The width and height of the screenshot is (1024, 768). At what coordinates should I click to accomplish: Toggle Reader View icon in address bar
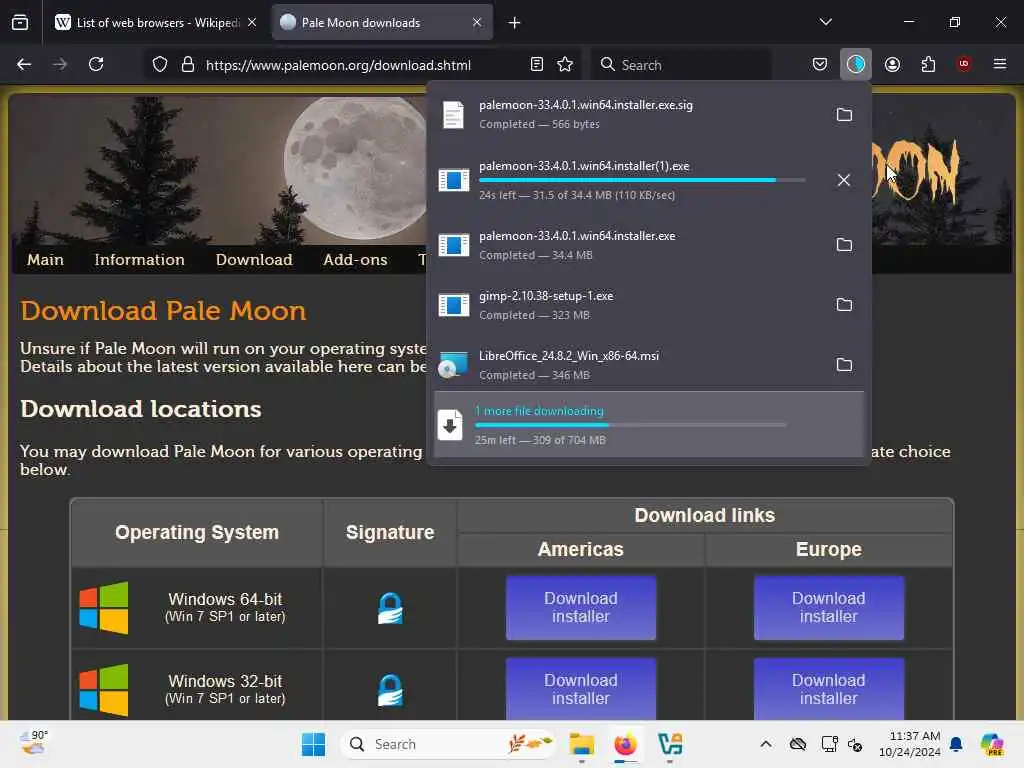click(x=537, y=65)
